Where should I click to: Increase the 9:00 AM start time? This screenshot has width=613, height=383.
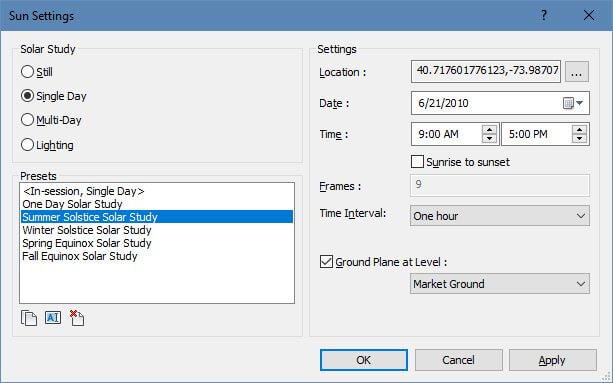(x=489, y=129)
